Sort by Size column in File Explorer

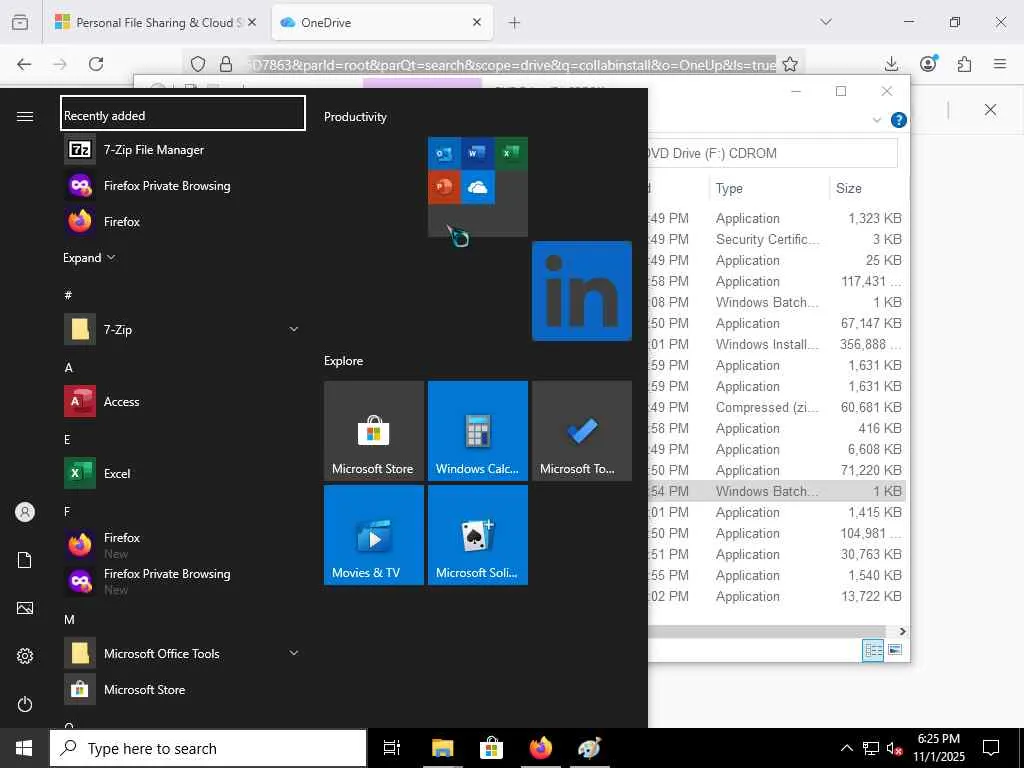(868, 188)
